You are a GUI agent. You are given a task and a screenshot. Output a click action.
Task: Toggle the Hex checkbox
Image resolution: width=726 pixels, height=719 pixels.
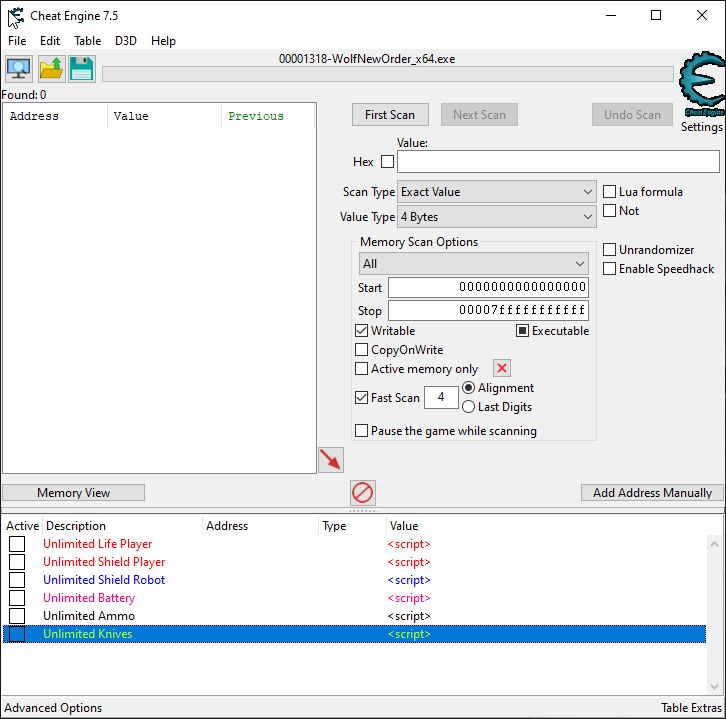click(x=387, y=162)
